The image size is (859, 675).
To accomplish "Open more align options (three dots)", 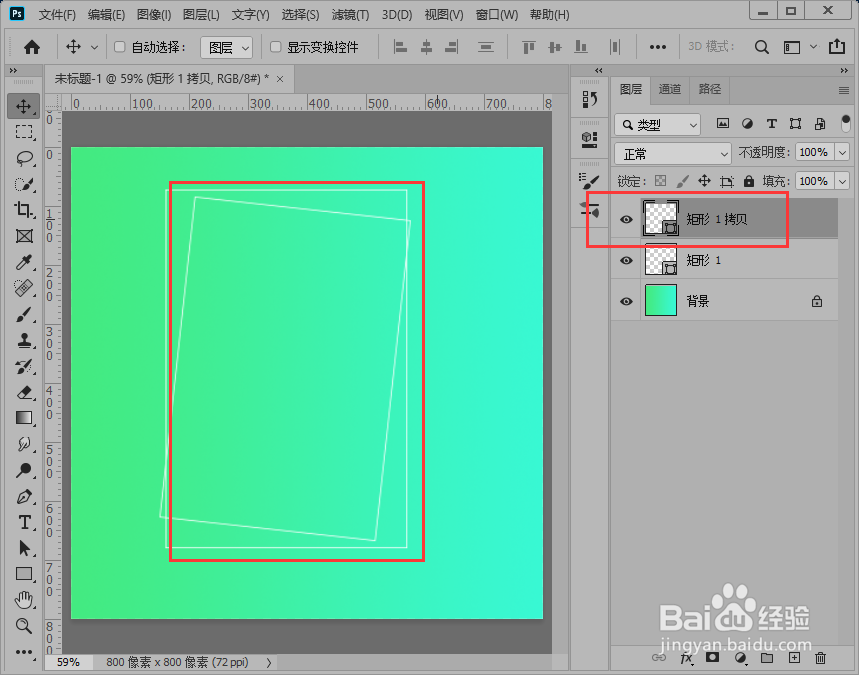I will 657,47.
